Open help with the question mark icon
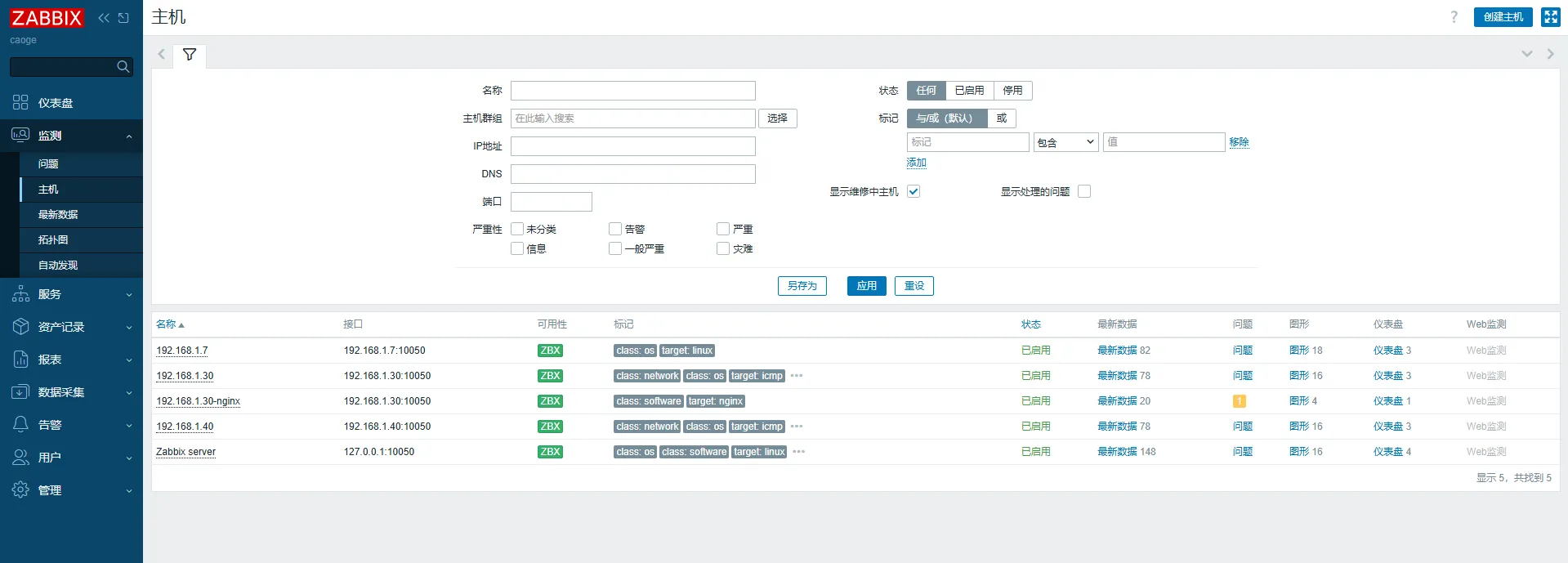This screenshot has height=563, width=1568. point(1454,17)
